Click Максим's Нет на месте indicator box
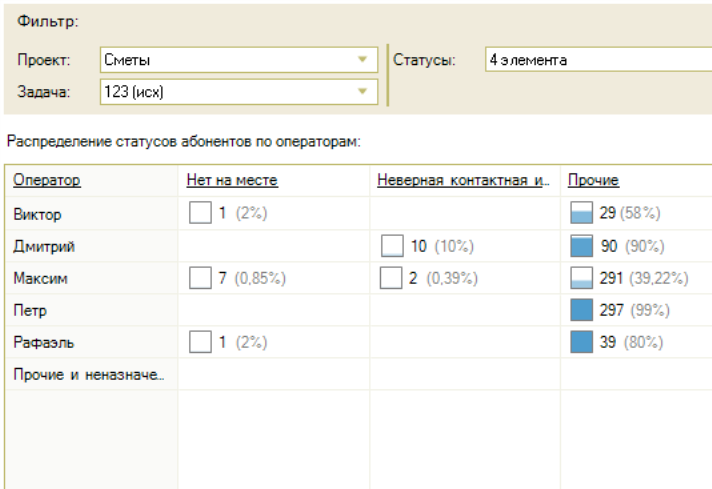Viewport: 712px width, 489px height. point(200,278)
